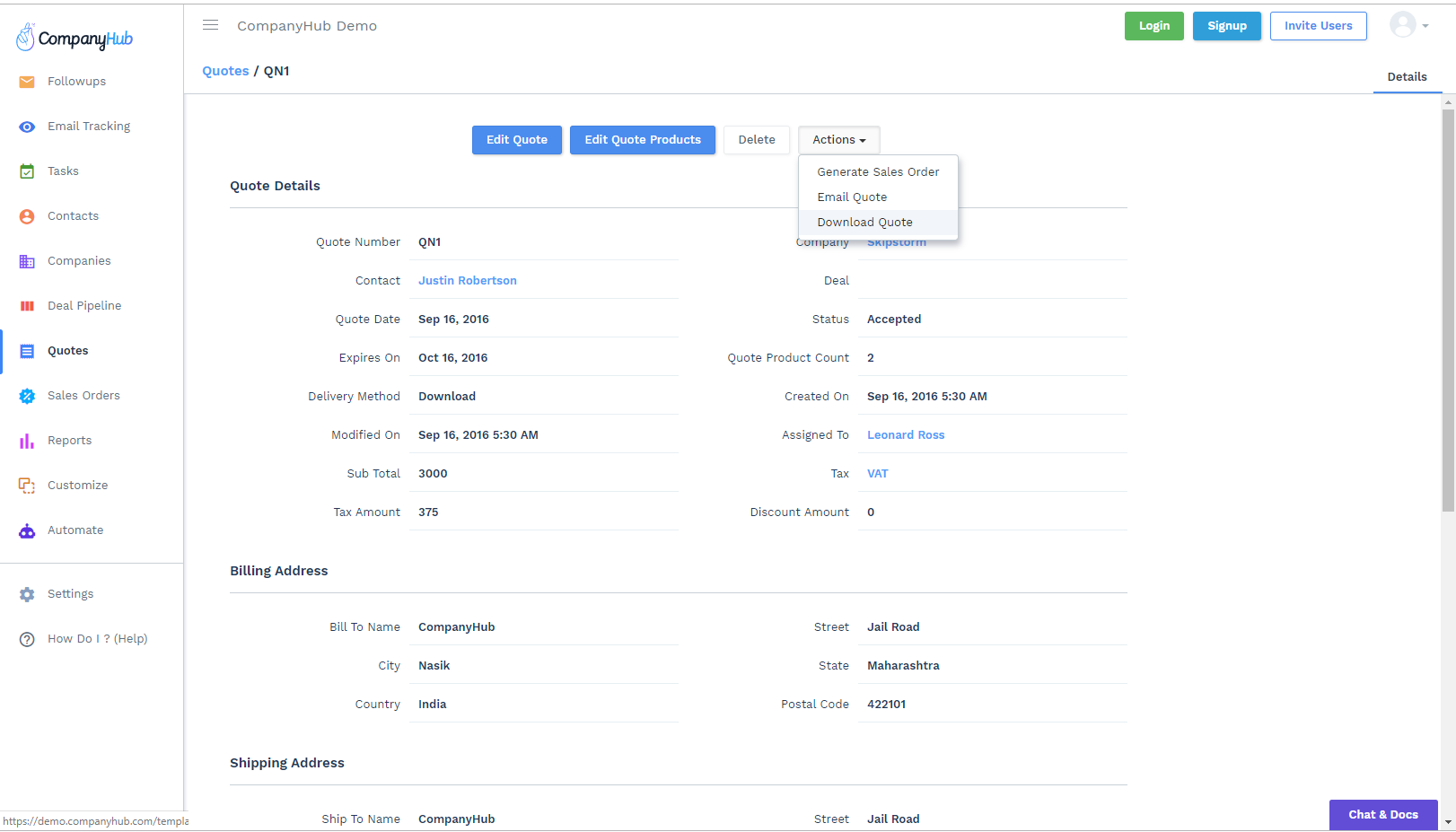The height and width of the screenshot is (832, 1456).
Task: Click the status value Accepted
Action: pyautogui.click(x=894, y=320)
